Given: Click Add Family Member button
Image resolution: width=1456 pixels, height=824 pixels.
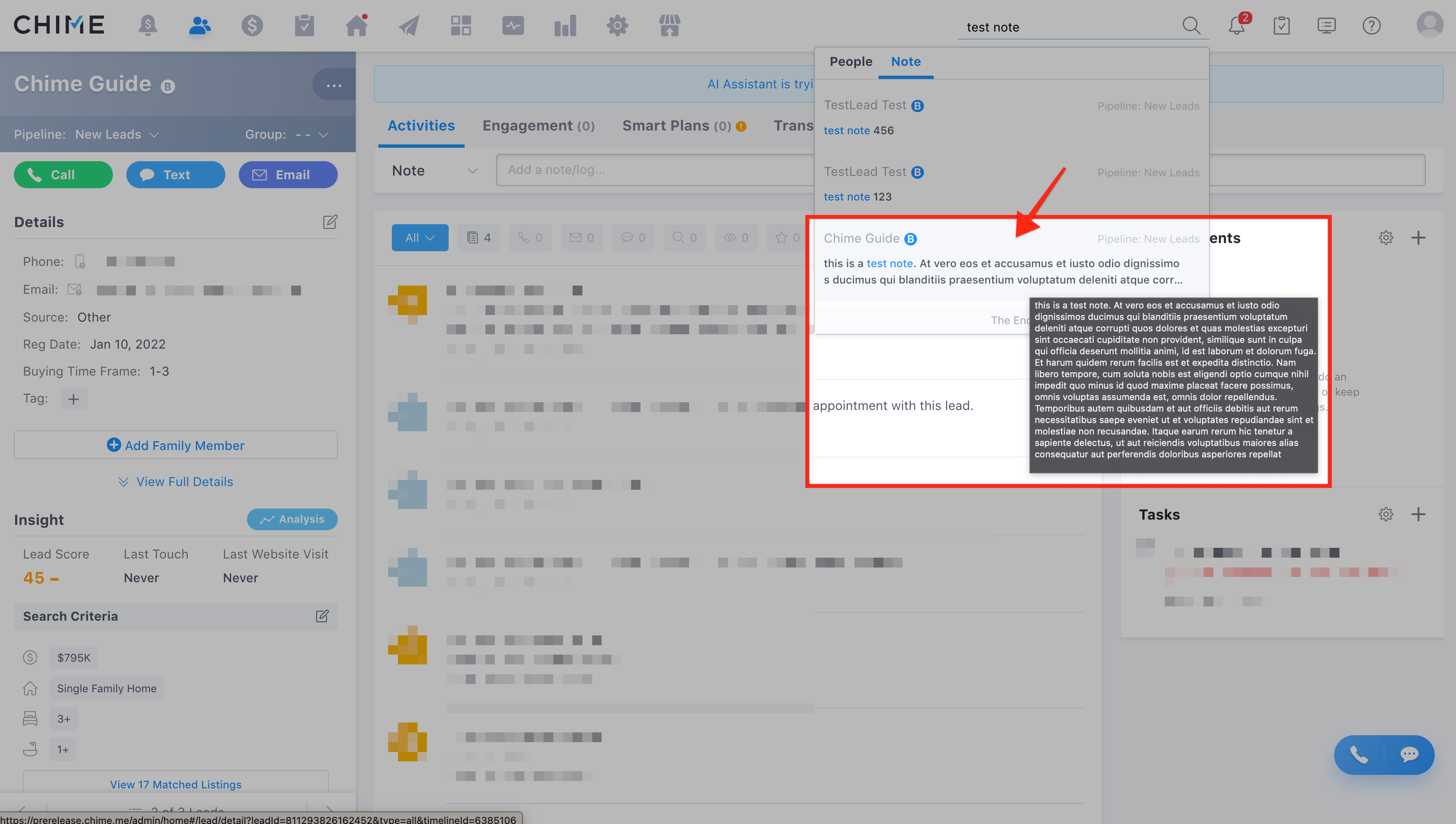Looking at the screenshot, I should point(176,446).
